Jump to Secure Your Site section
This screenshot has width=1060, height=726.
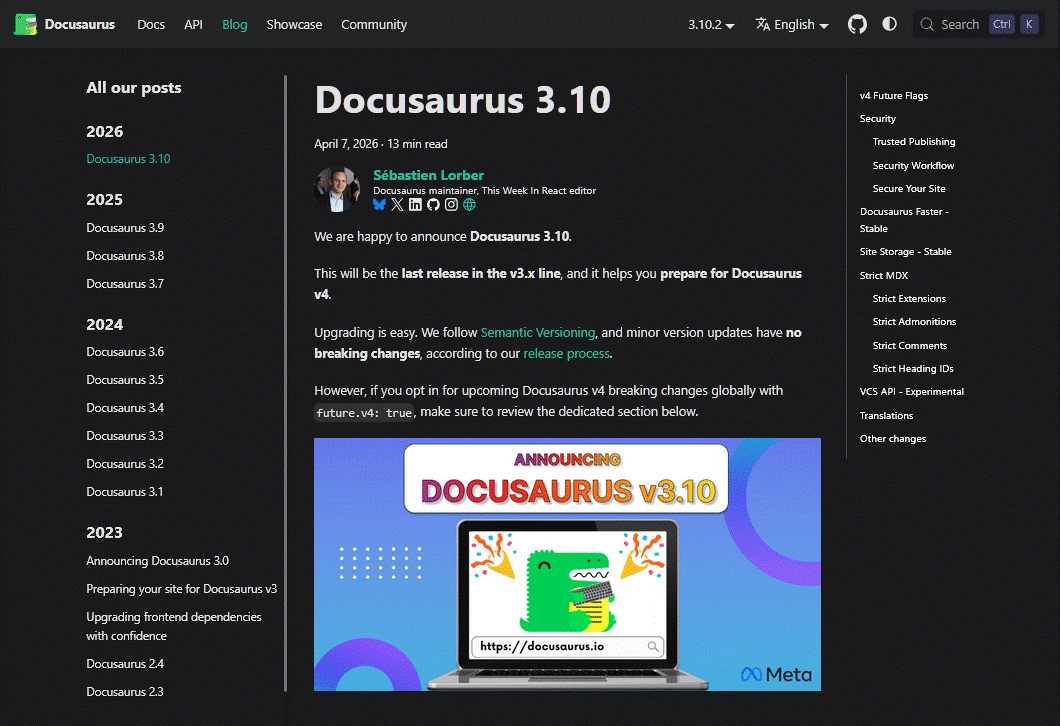coord(909,189)
